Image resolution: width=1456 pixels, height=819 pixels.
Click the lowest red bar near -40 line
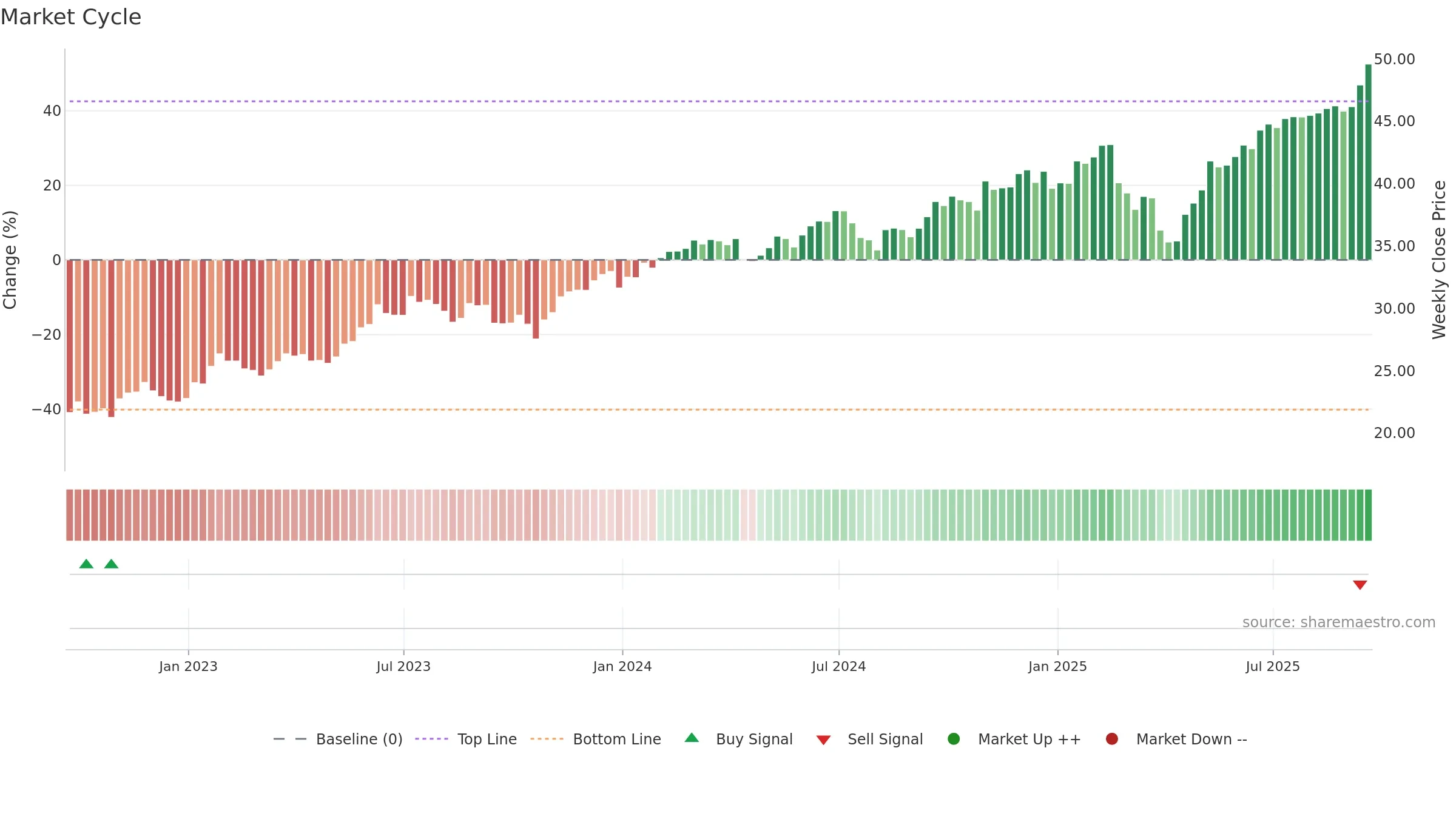coord(111,339)
